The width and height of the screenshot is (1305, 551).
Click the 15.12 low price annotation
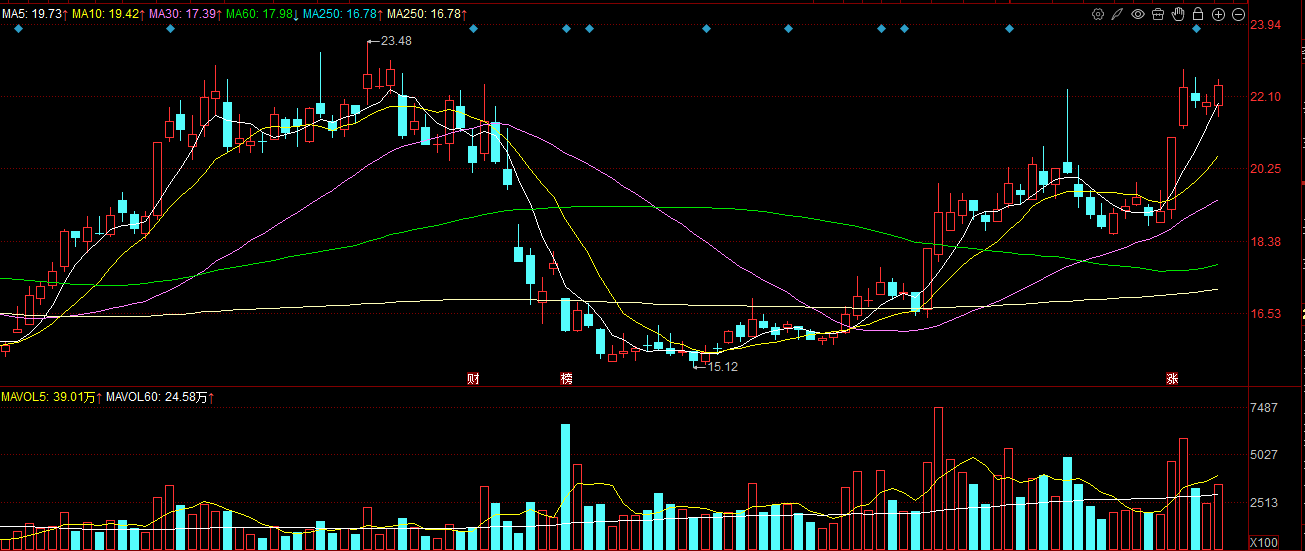click(722, 367)
